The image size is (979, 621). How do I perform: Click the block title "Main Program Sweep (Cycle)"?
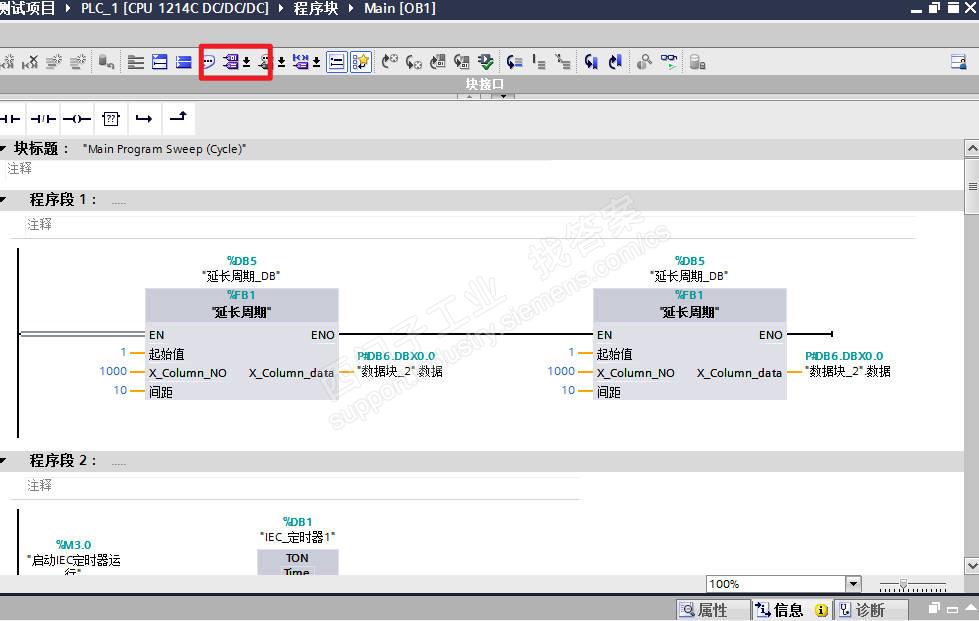click(x=165, y=149)
